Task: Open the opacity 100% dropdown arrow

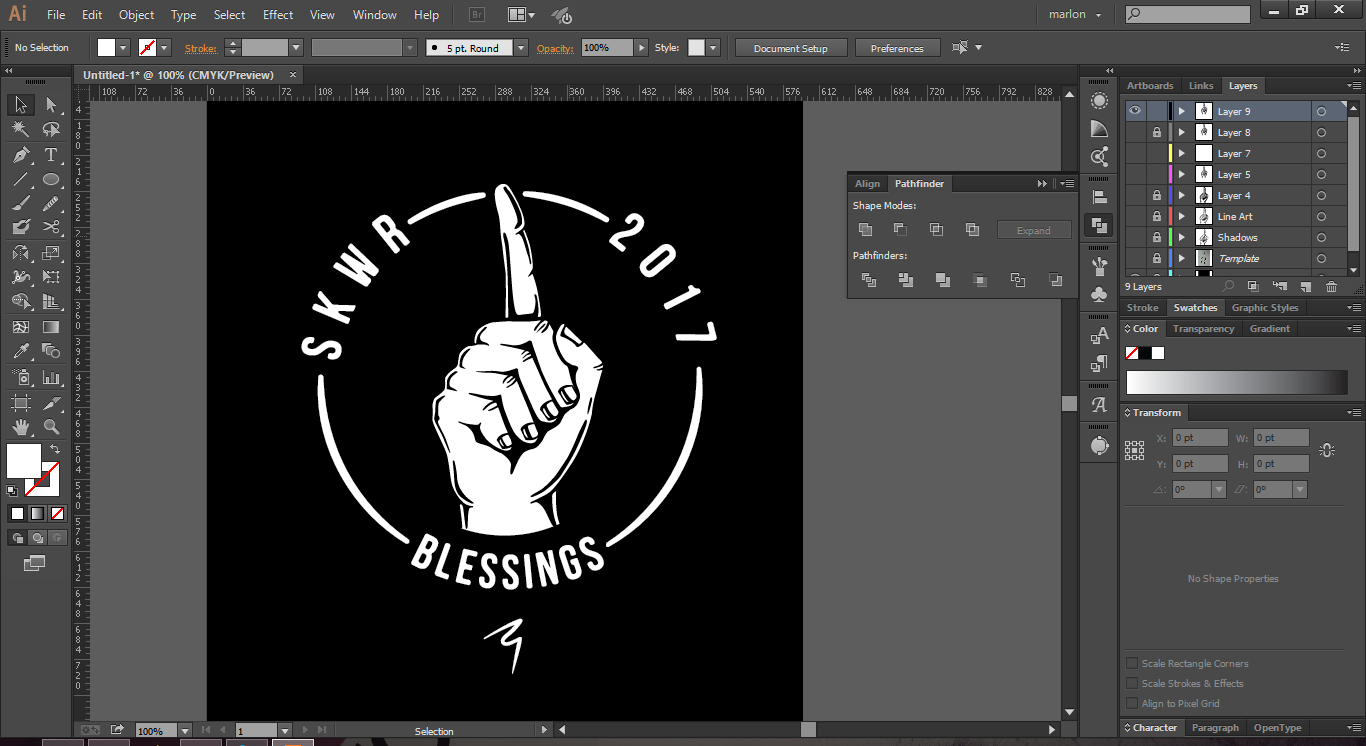Action: pos(641,48)
